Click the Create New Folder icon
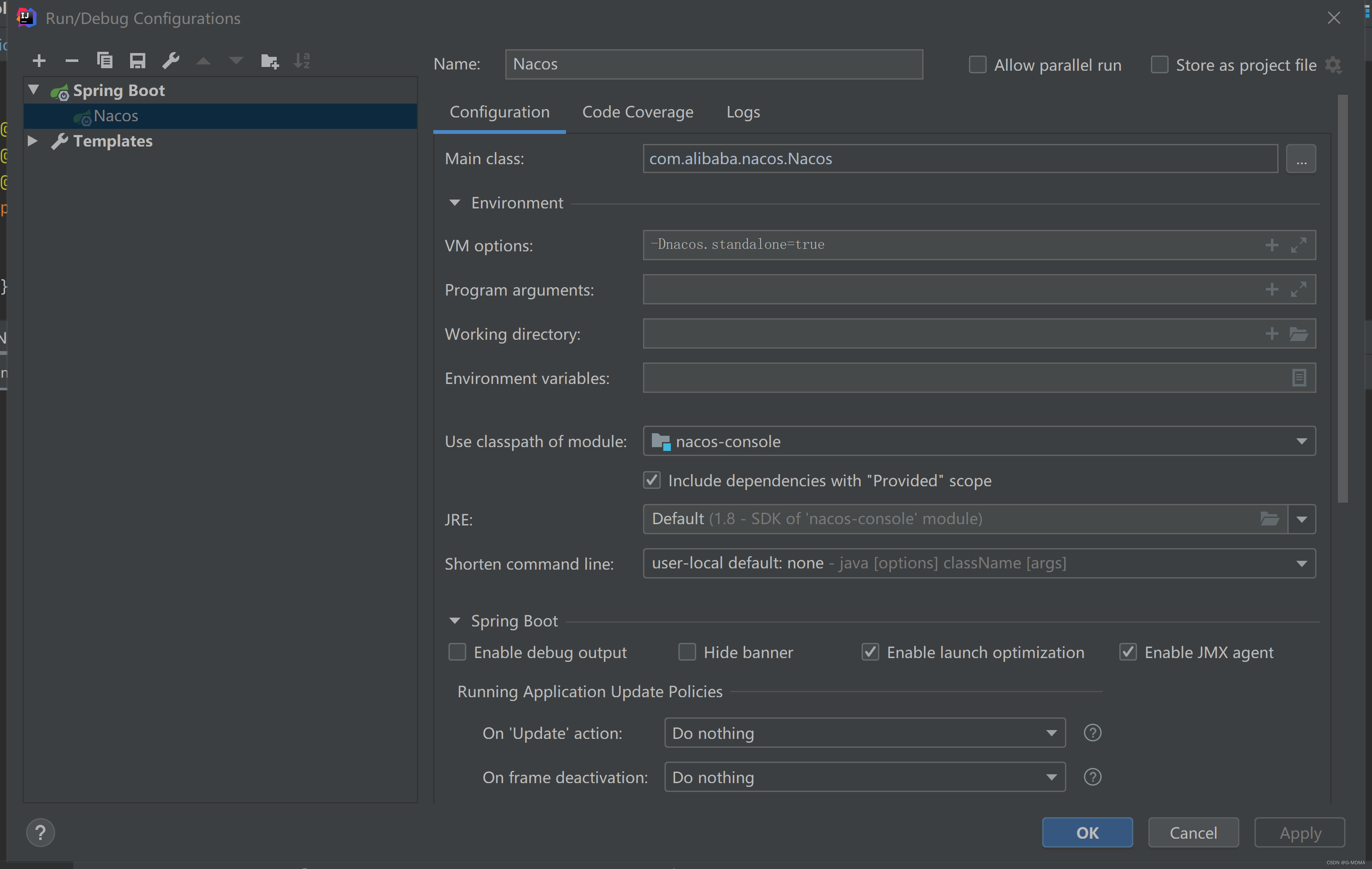This screenshot has height=869, width=1372. [x=270, y=60]
